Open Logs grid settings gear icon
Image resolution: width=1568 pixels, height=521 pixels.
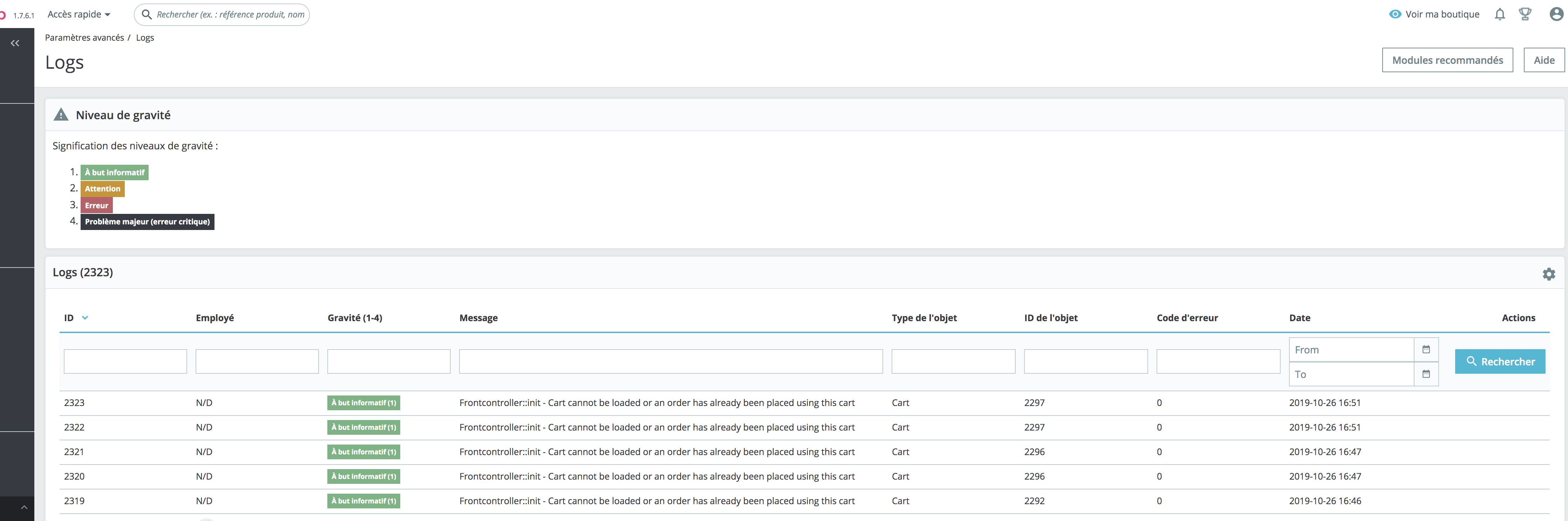[x=1548, y=274]
